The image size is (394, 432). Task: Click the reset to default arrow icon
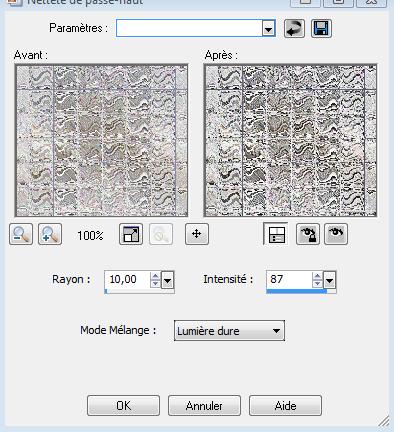[294, 28]
